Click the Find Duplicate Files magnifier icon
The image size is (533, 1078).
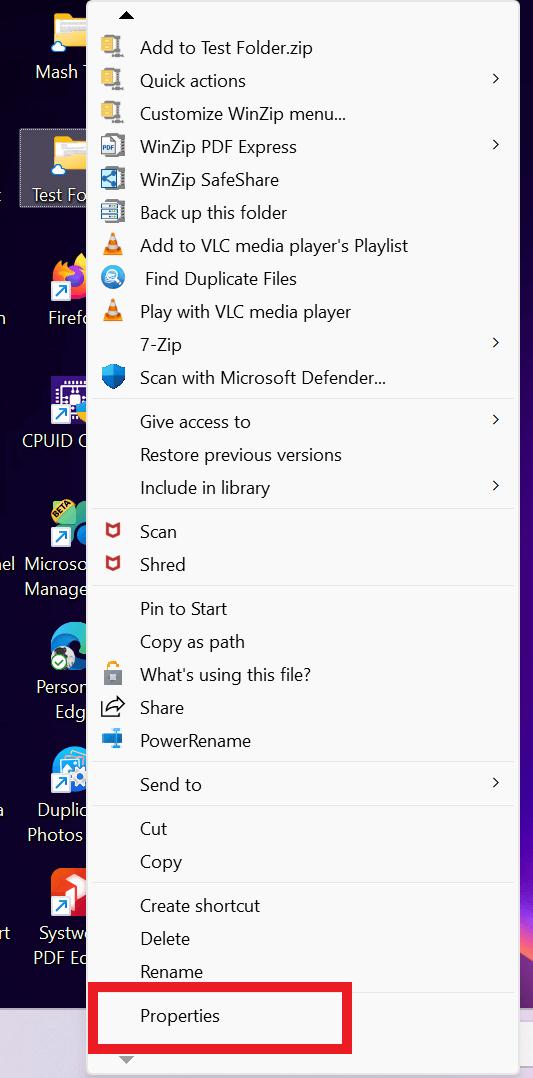113,278
